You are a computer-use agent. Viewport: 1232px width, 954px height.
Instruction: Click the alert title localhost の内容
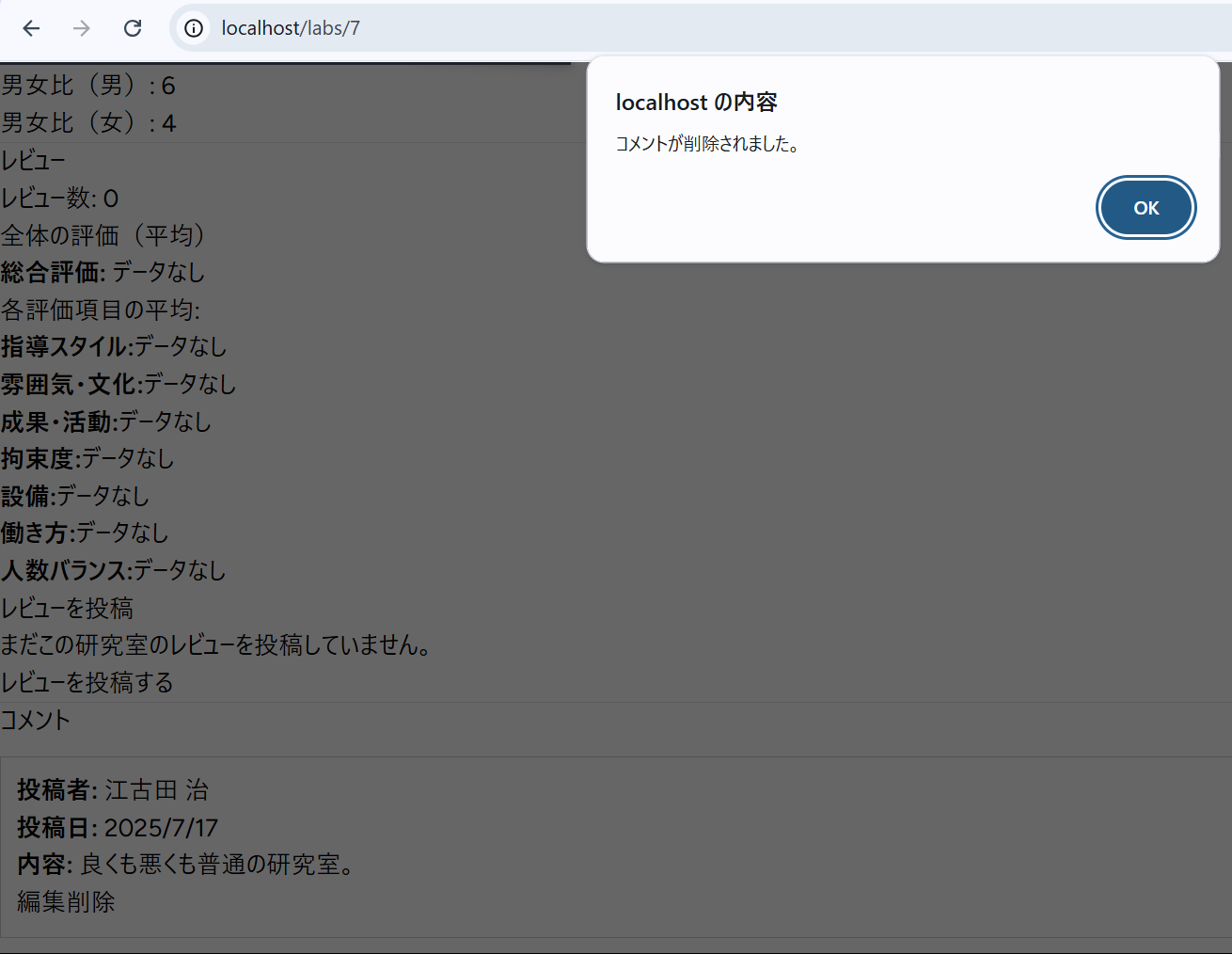(x=697, y=103)
